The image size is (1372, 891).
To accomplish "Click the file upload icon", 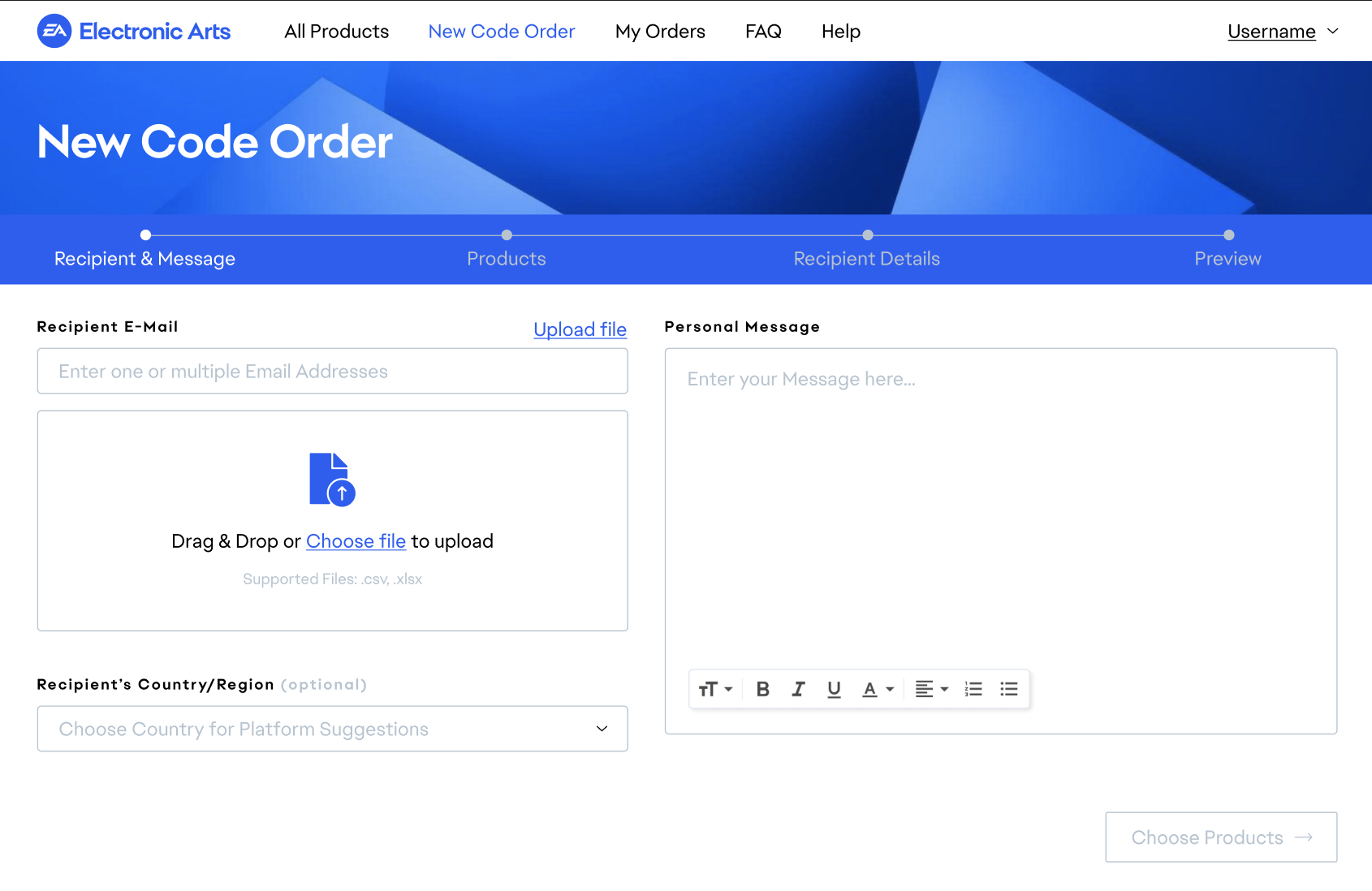I will [x=332, y=480].
